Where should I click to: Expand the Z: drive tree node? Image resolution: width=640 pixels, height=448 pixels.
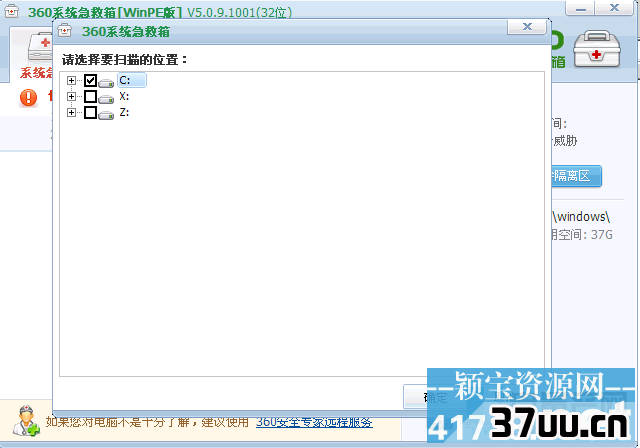tap(71, 112)
